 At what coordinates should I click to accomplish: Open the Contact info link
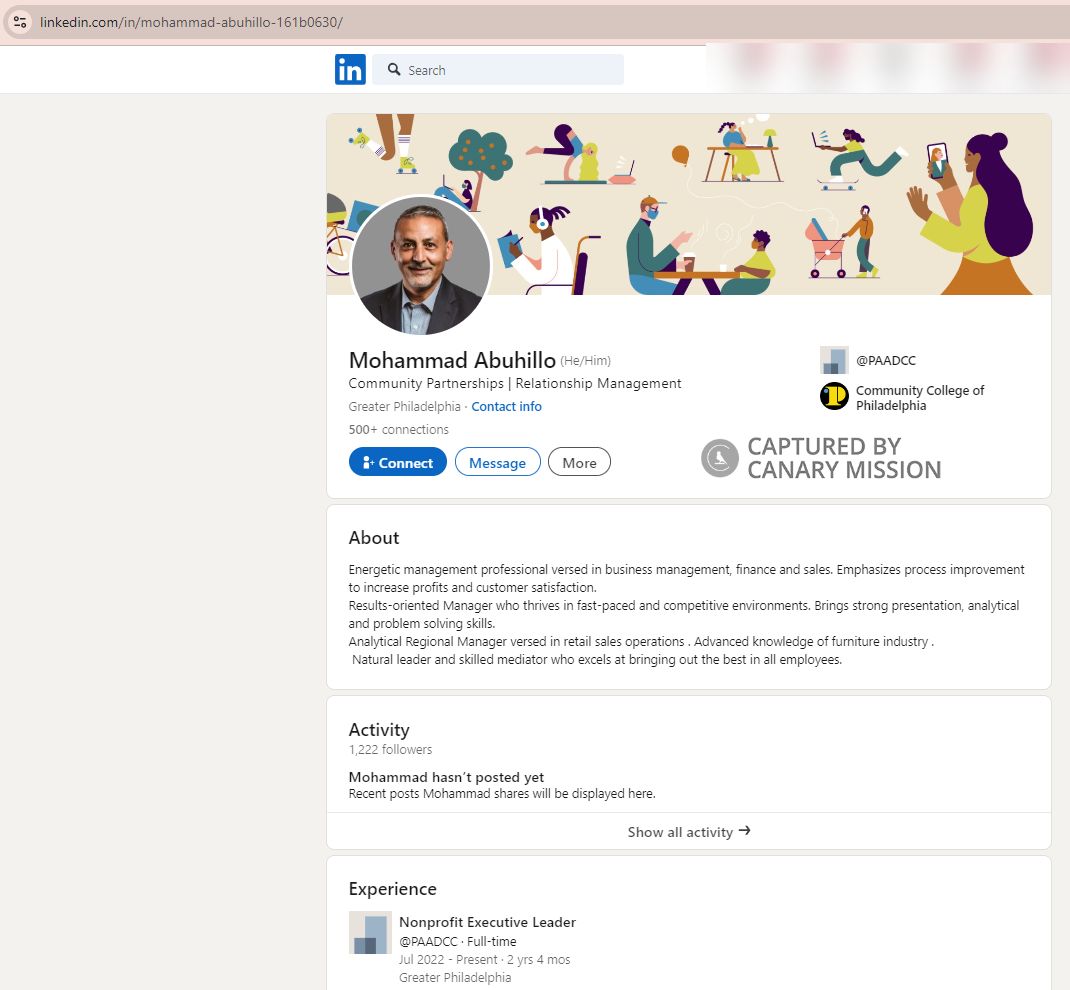point(506,406)
